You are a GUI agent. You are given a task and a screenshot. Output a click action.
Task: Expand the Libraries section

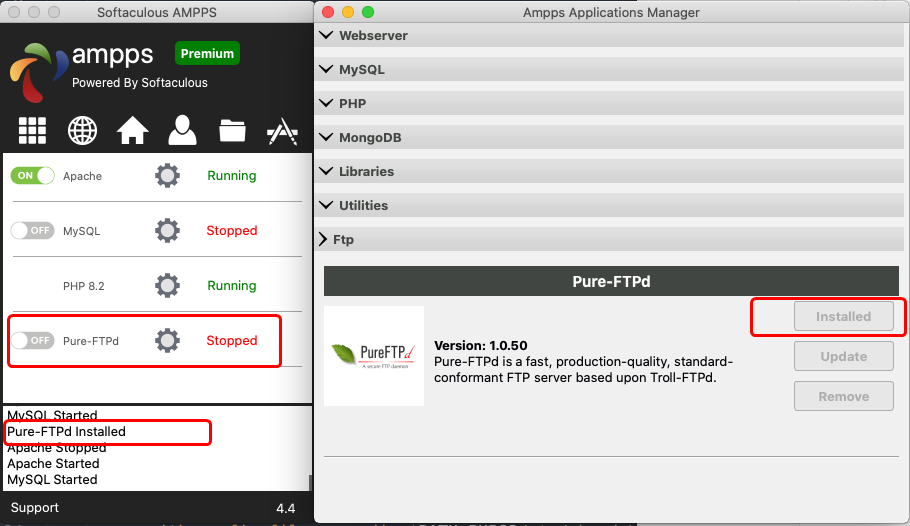pos(609,171)
